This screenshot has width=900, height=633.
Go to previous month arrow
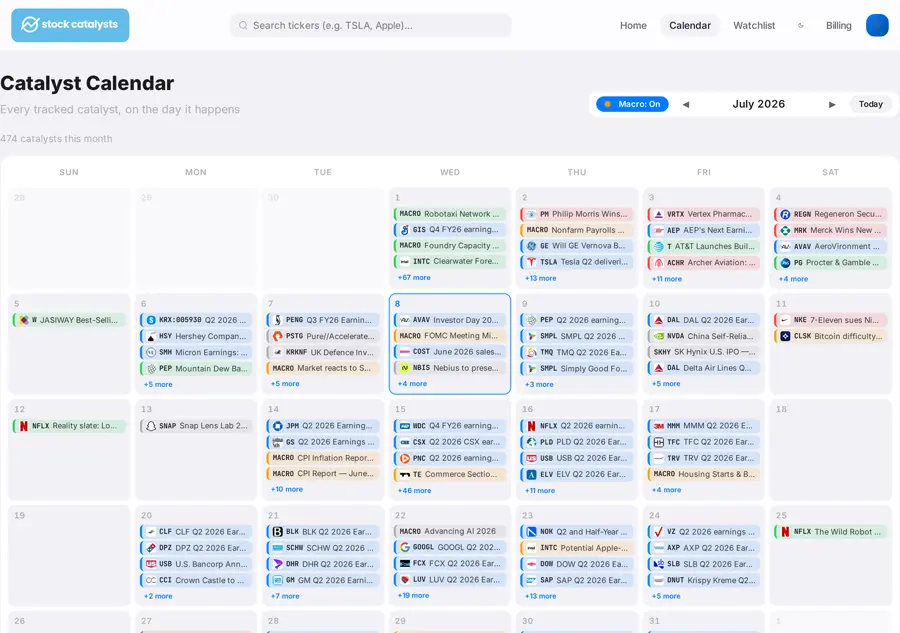coord(685,104)
